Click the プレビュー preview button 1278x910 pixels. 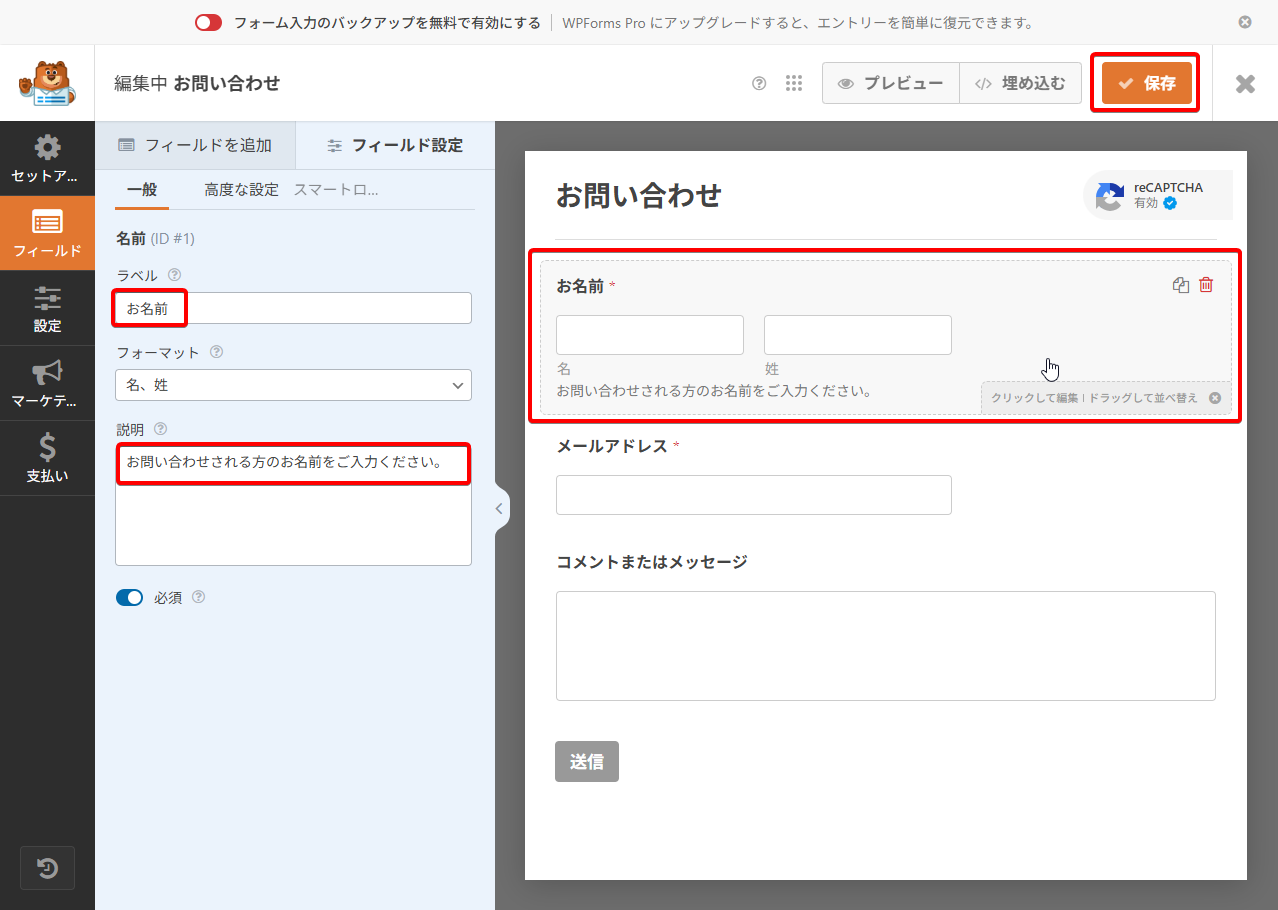tap(890, 84)
